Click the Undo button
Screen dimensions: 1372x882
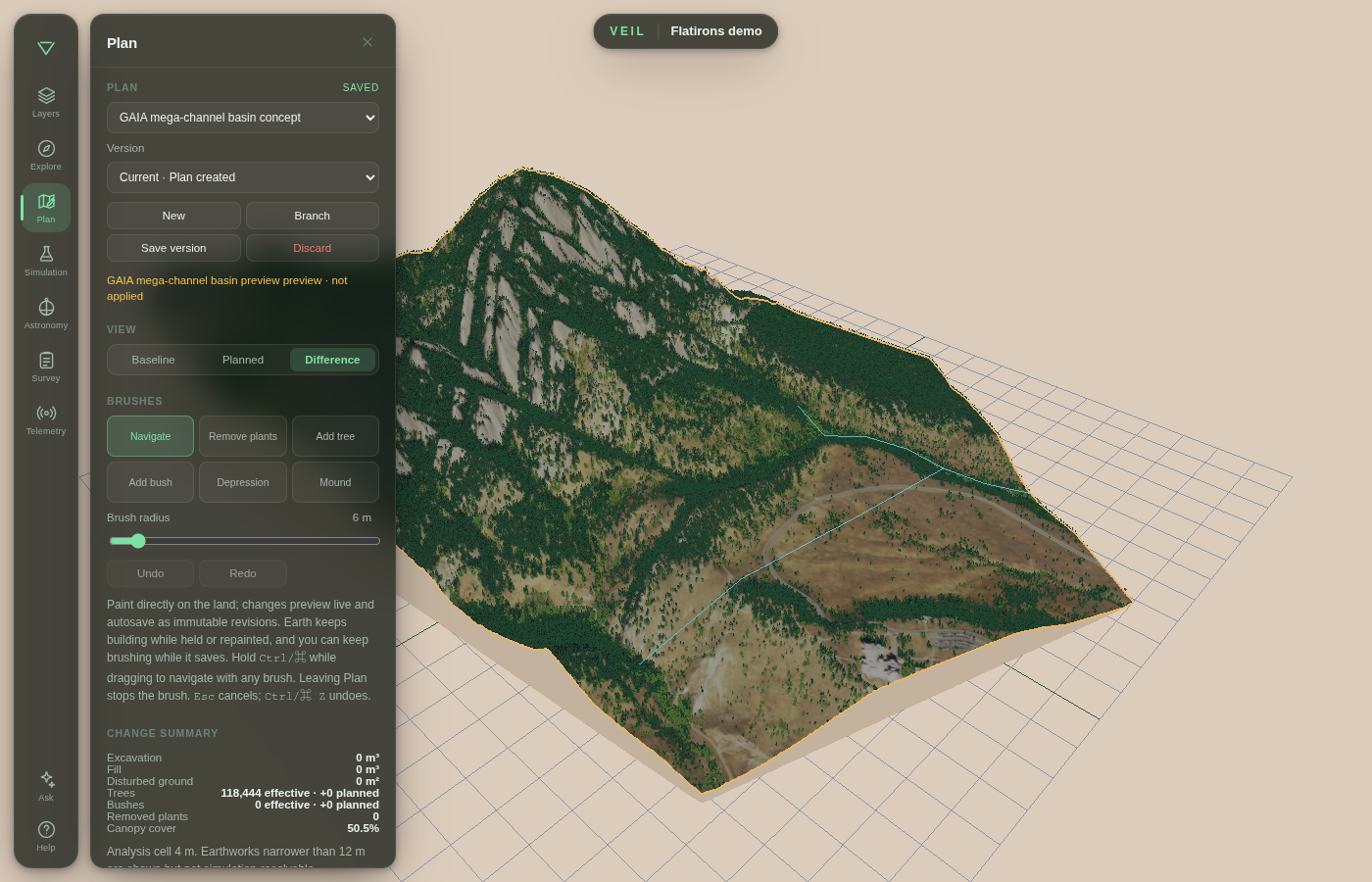click(150, 573)
